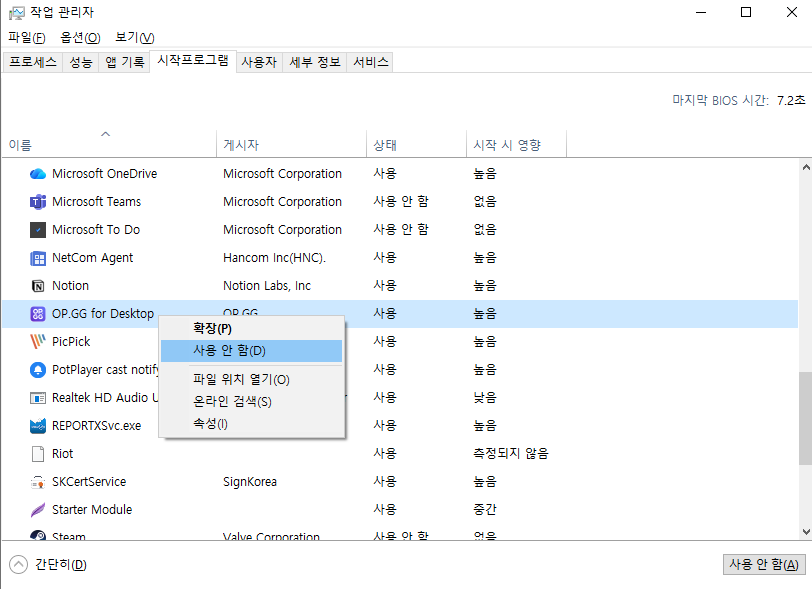Viewport: 812px width, 589px height.
Task: Click the vertical scrollbar thumb
Action: [x=805, y=418]
